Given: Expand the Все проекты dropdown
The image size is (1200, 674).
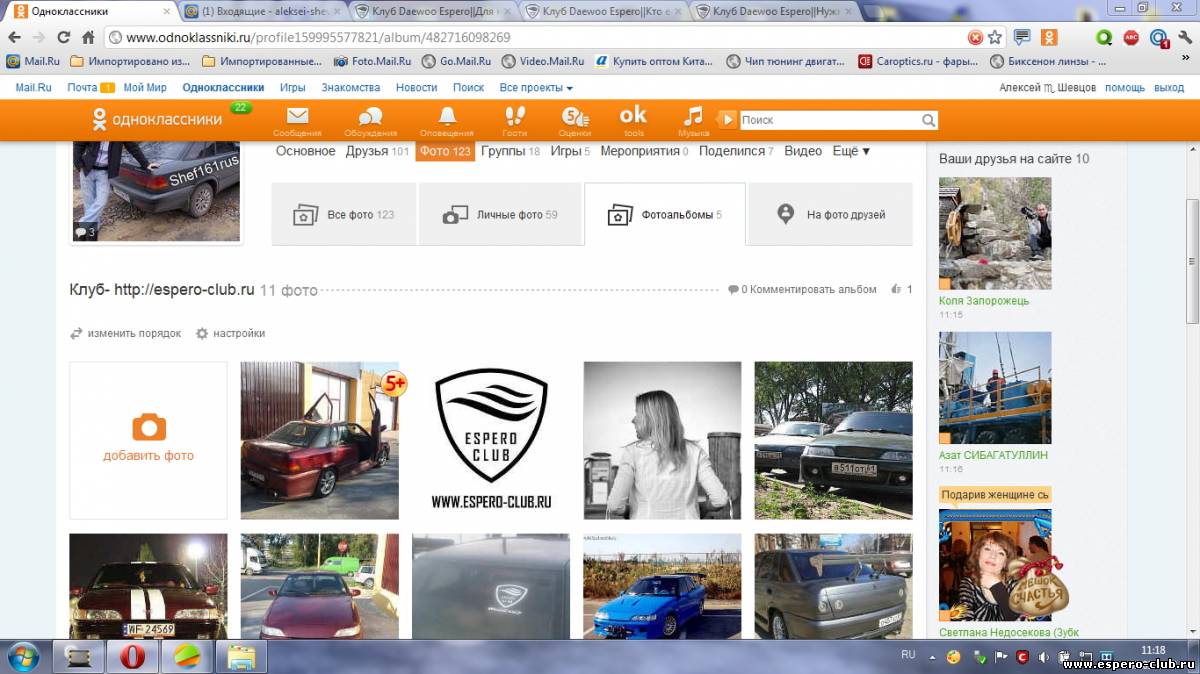Looking at the screenshot, I should (x=536, y=88).
